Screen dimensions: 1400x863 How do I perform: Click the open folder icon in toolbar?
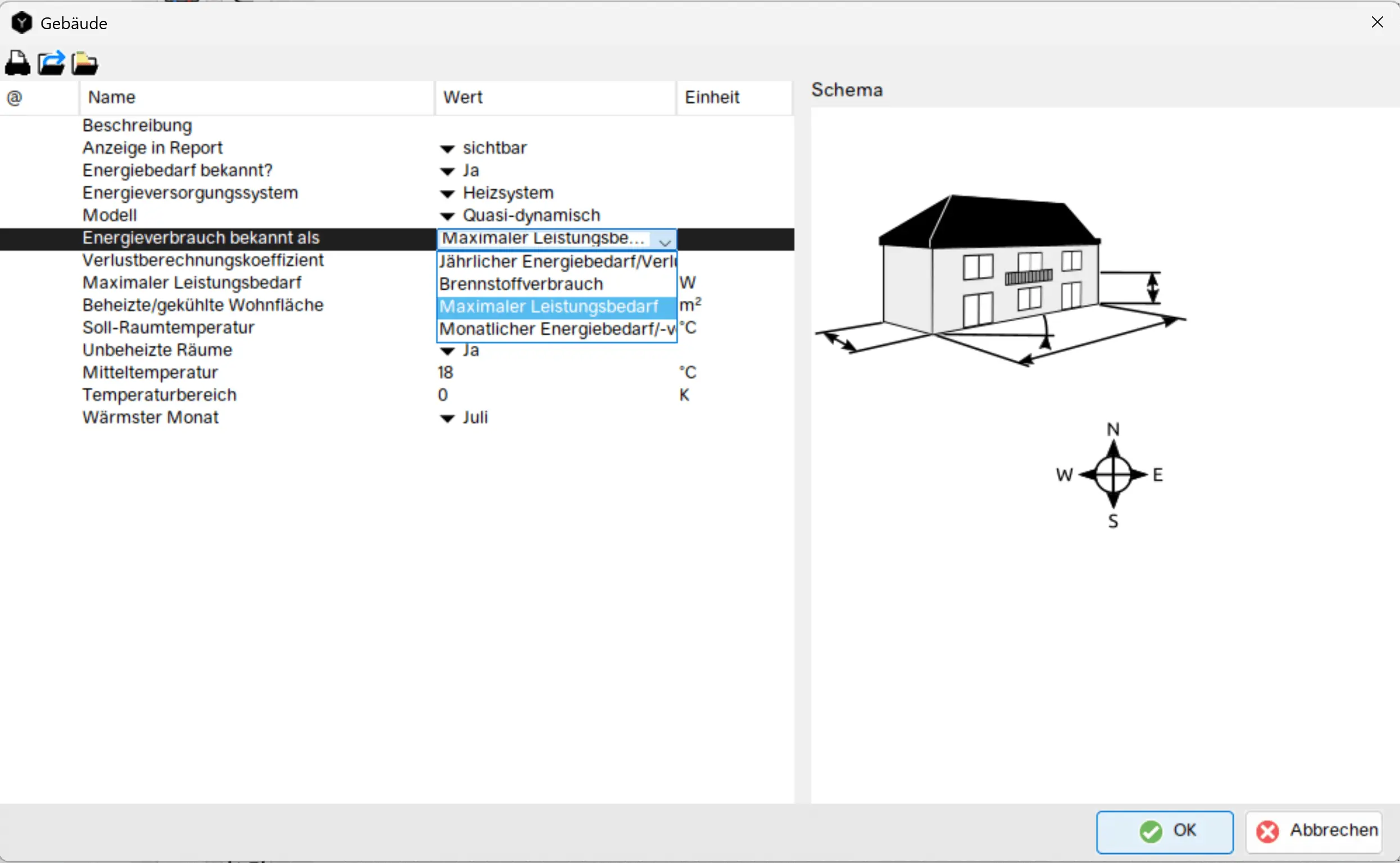click(x=84, y=63)
